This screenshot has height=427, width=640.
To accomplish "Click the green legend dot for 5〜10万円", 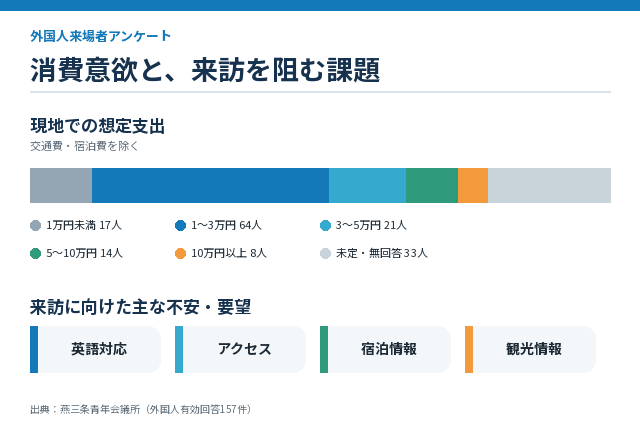I will click(36, 254).
